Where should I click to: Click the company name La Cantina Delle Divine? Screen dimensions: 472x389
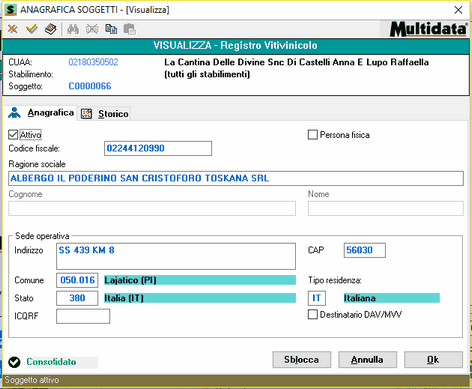tap(296, 62)
